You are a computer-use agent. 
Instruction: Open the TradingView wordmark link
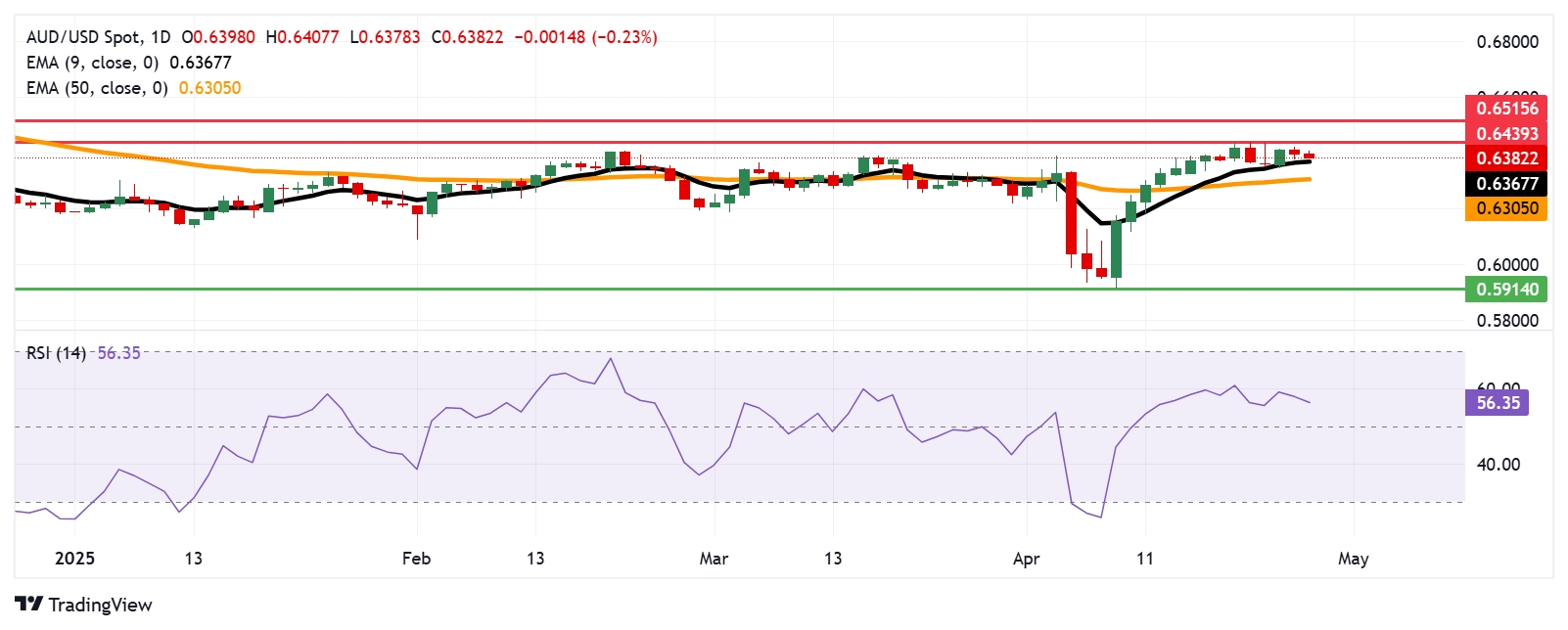[100, 605]
